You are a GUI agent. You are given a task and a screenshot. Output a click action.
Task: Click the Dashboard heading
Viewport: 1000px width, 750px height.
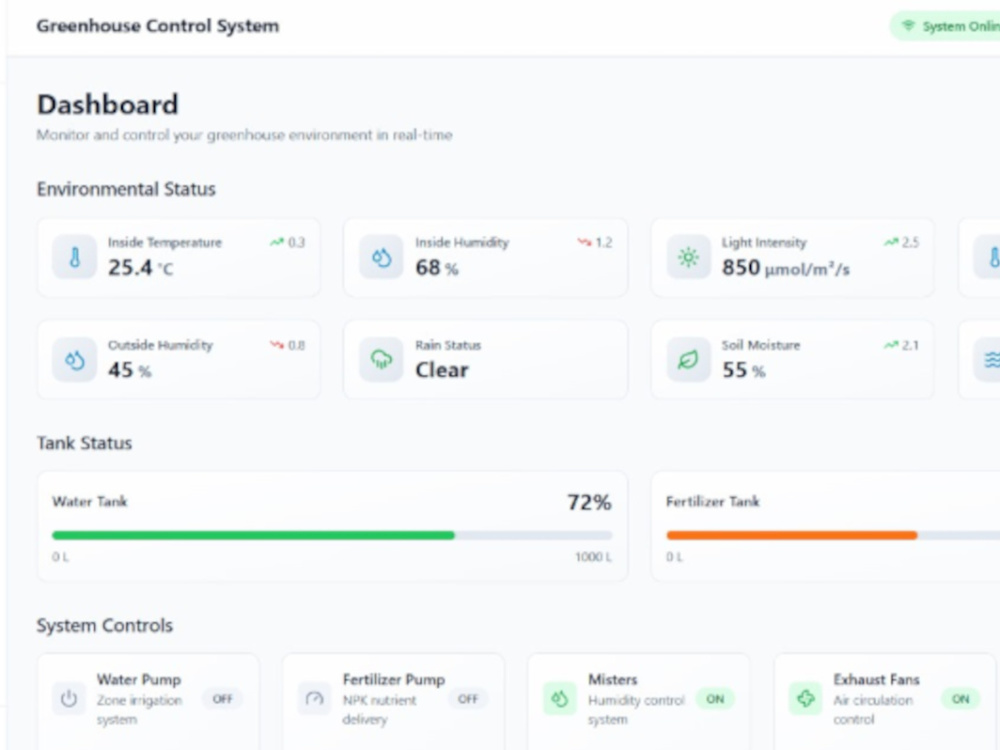107,105
